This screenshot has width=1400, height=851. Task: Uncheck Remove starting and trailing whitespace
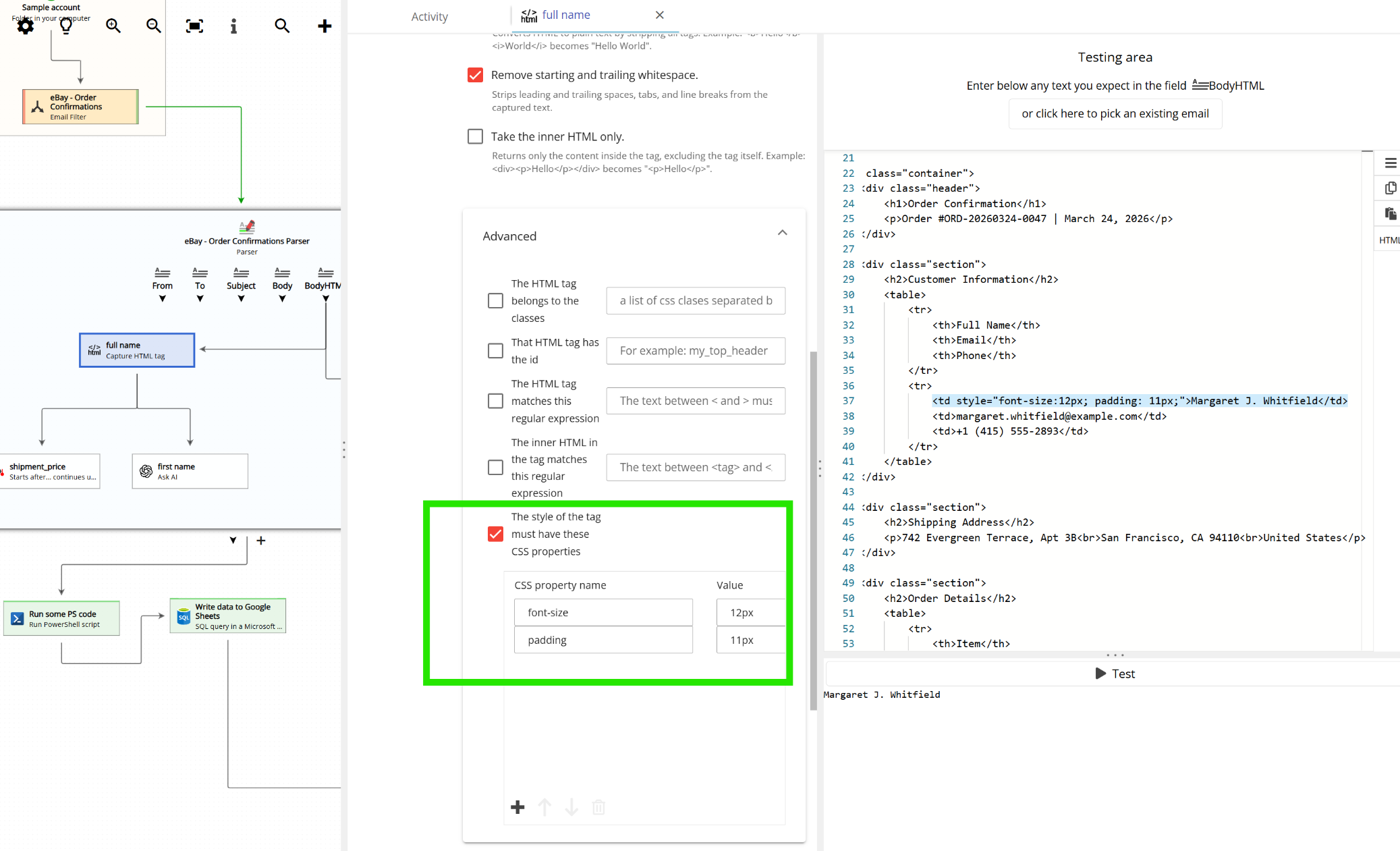click(x=476, y=75)
